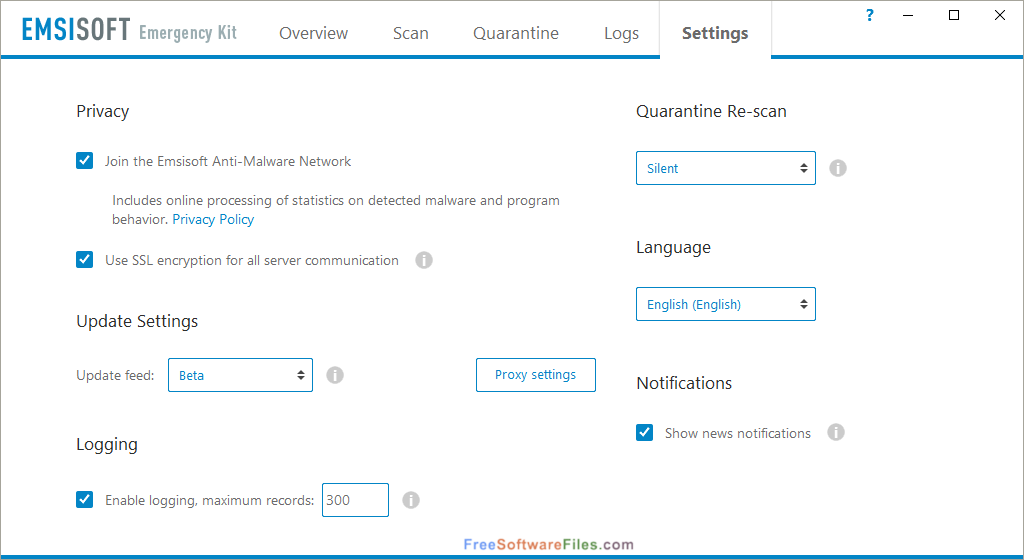Uncheck Use SSL encryption for all server communication
The image size is (1024, 560).
click(84, 260)
